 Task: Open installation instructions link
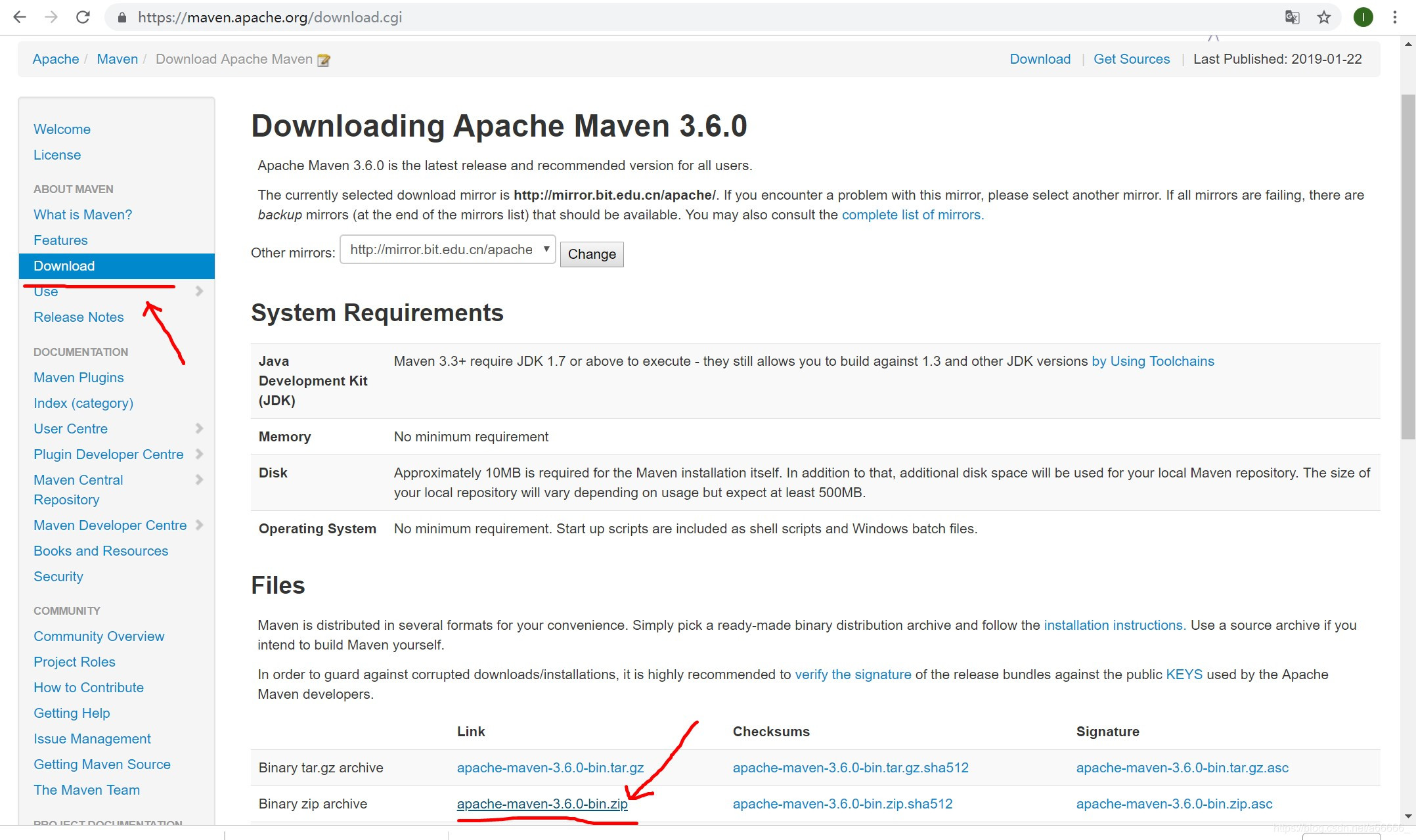click(1115, 625)
